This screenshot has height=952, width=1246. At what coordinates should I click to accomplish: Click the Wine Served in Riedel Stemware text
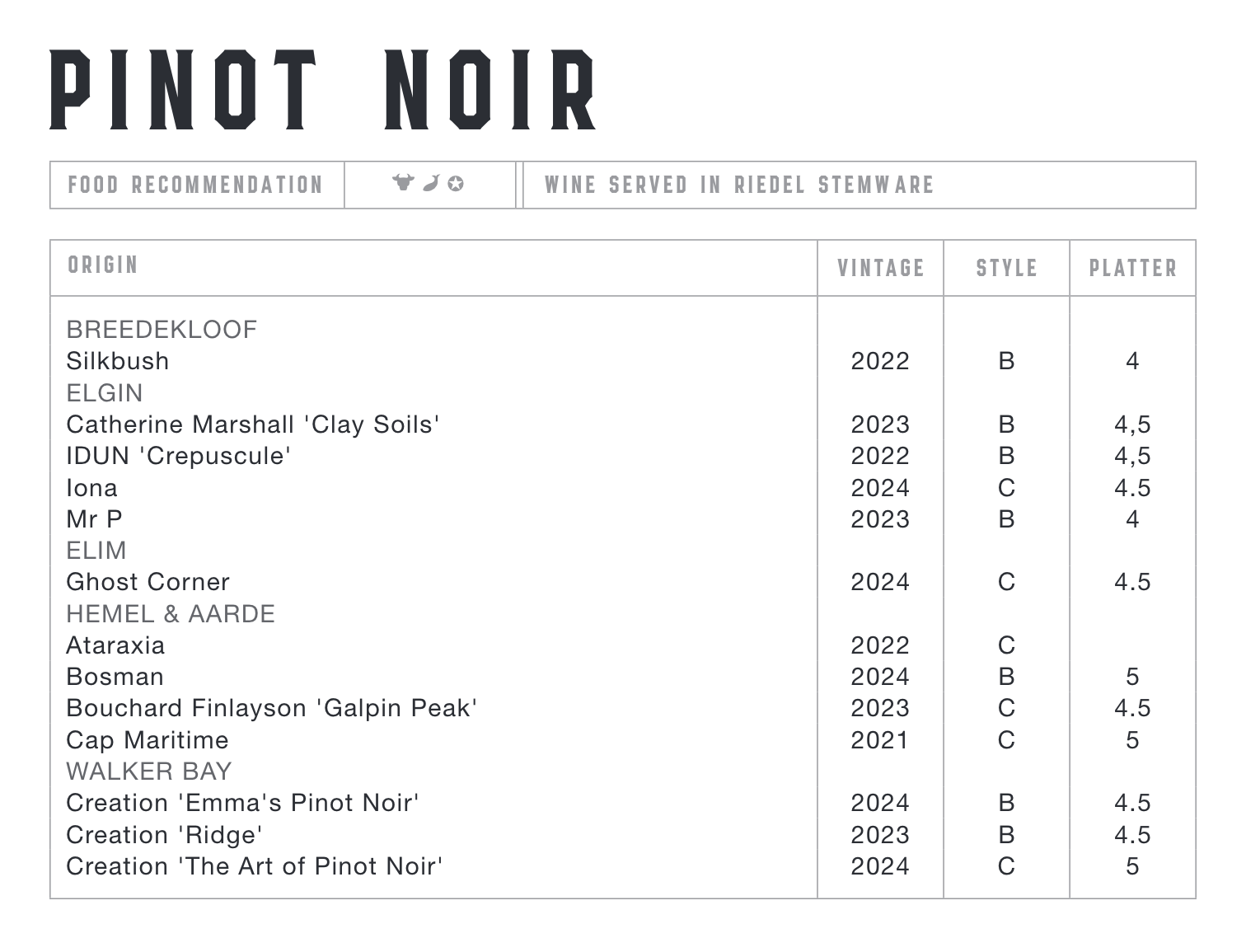point(739,185)
